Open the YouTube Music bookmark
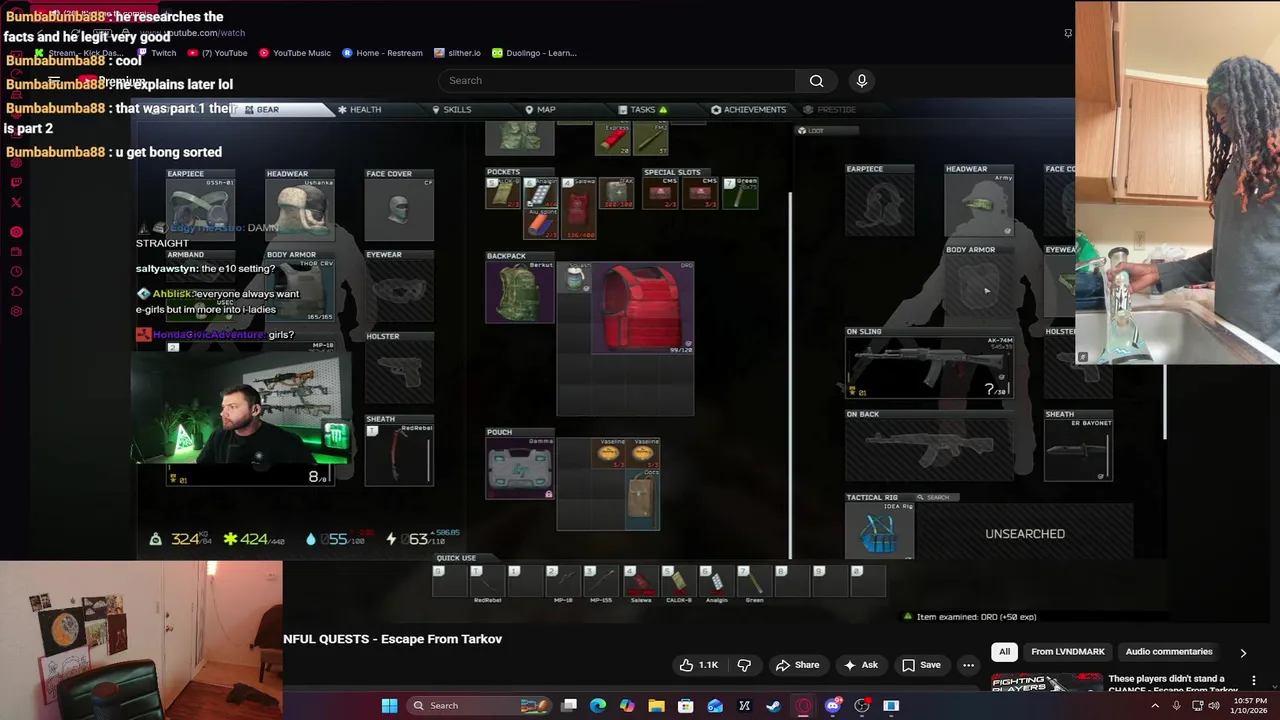1280x720 pixels. 295,53
